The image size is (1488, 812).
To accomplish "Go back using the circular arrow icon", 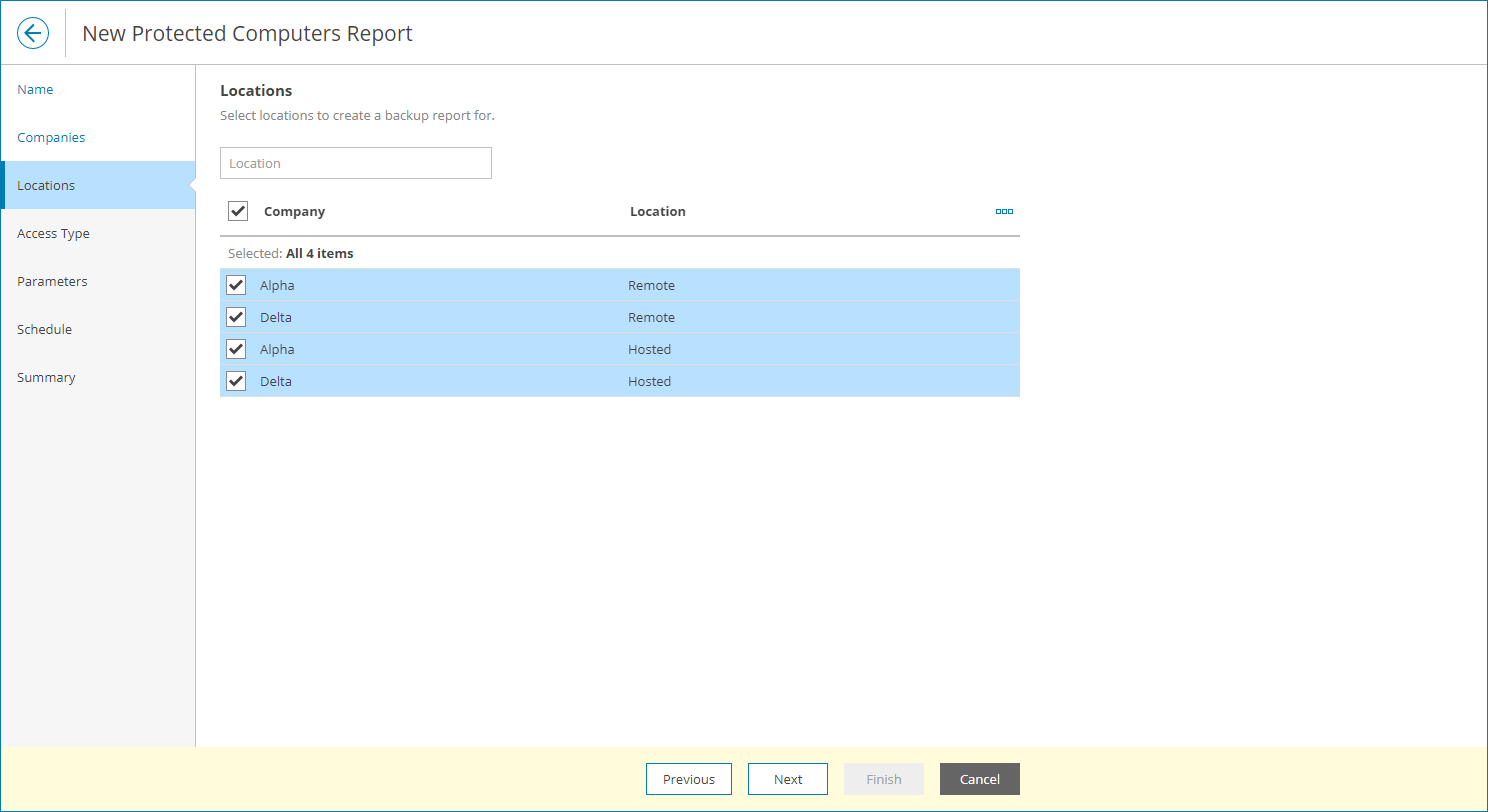I will pyautogui.click(x=33, y=33).
